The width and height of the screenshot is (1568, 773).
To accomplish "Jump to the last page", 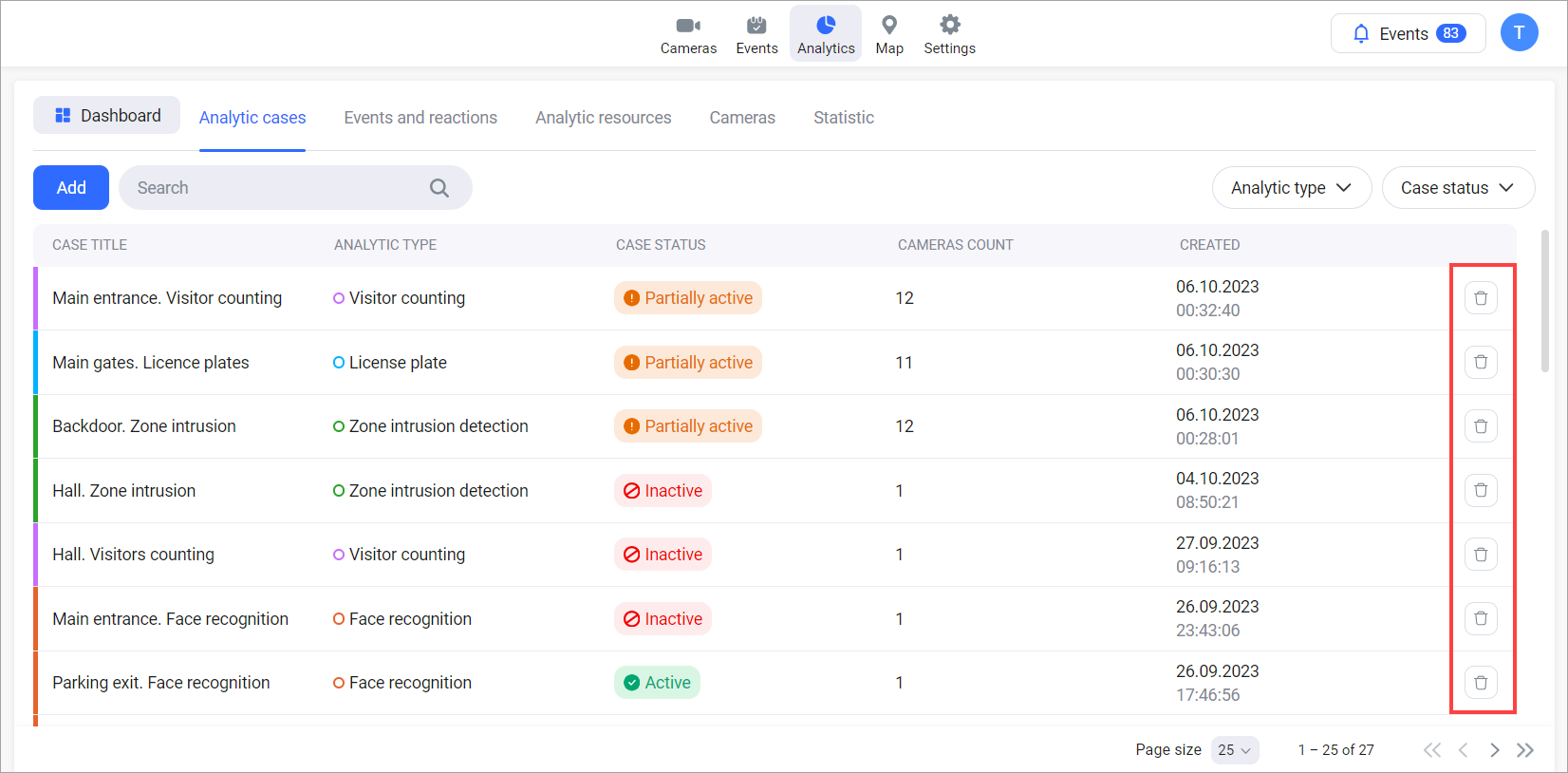I will [x=1525, y=750].
